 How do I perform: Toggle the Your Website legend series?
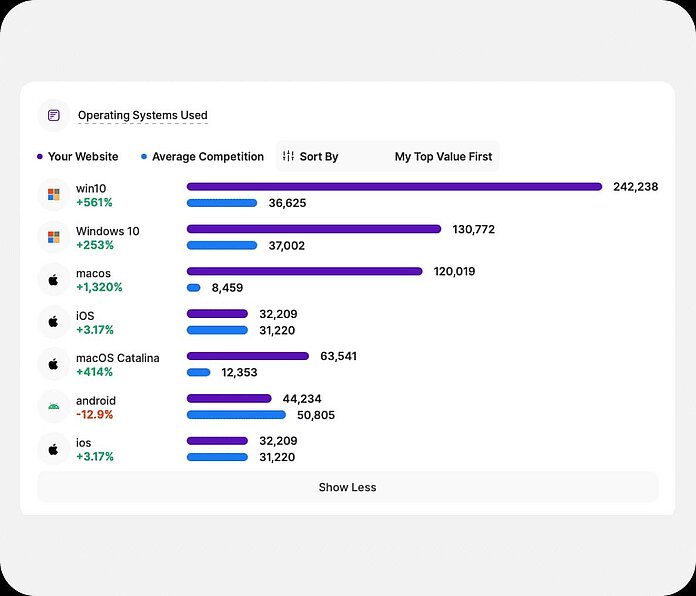pos(82,157)
